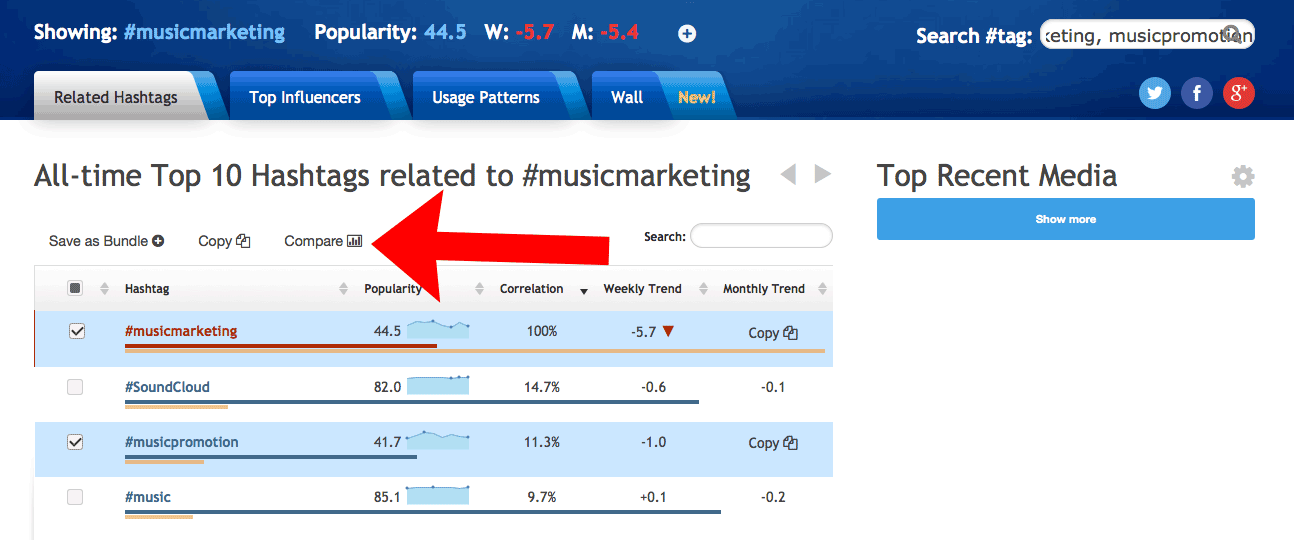Click the plus icon next to monthly stat

[686, 34]
